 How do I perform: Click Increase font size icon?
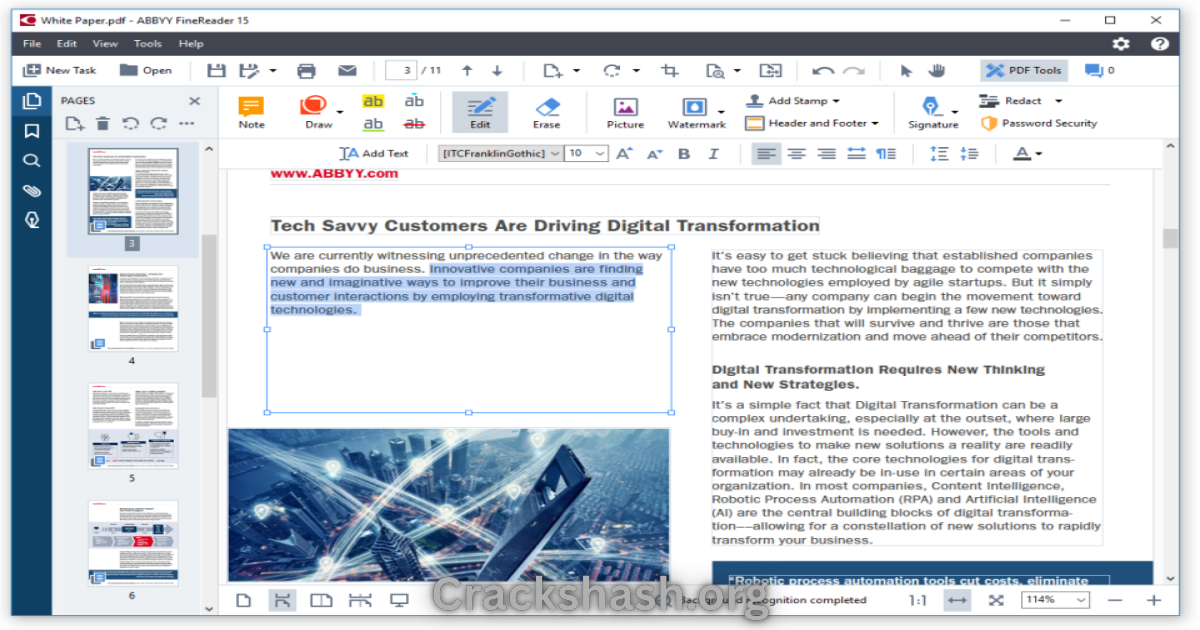coord(624,153)
